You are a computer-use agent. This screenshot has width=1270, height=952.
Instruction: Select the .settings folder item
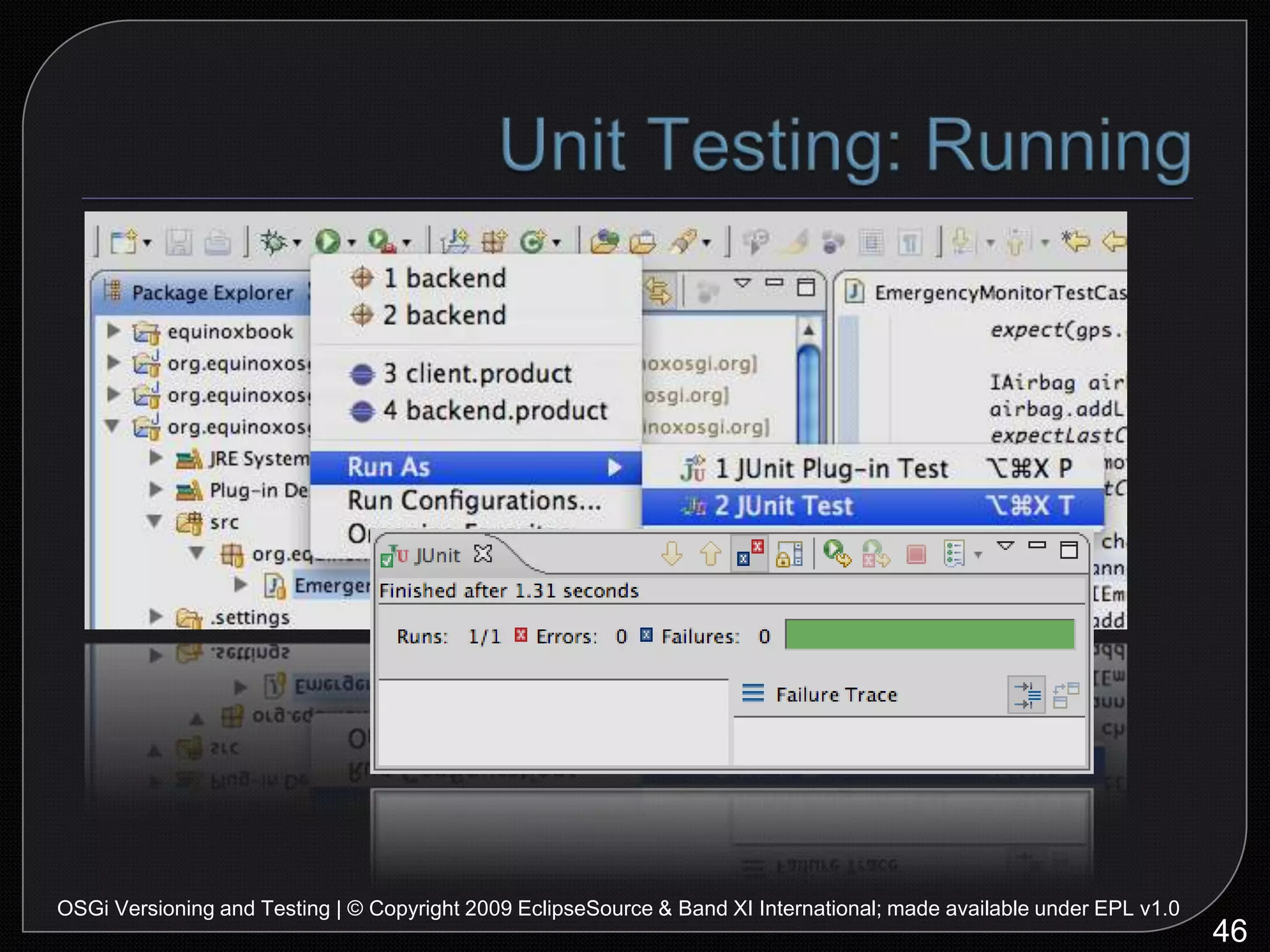pyautogui.click(x=233, y=617)
